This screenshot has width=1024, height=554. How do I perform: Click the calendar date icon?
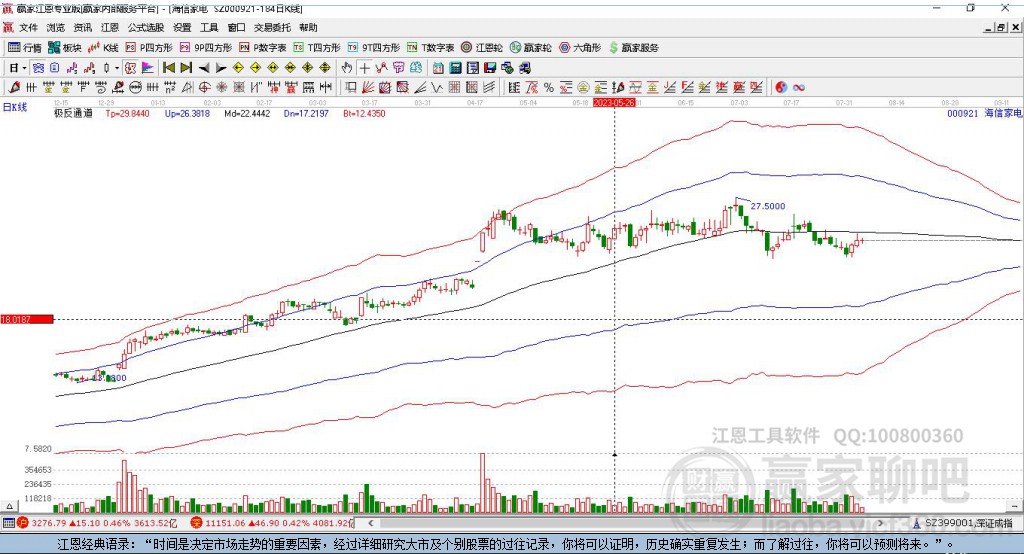coord(438,68)
